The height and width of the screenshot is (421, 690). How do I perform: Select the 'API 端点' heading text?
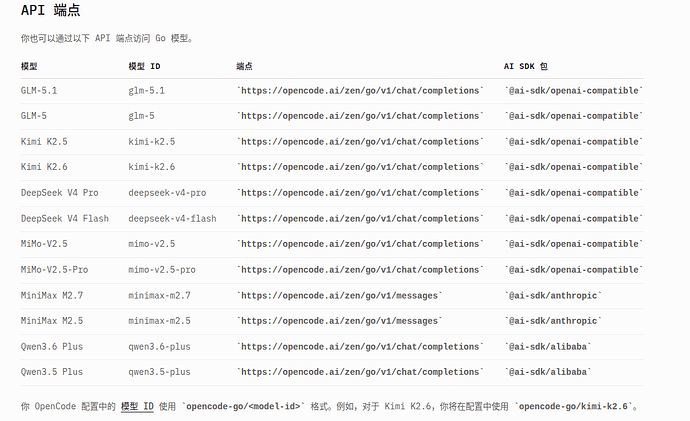pyautogui.click(x=51, y=10)
